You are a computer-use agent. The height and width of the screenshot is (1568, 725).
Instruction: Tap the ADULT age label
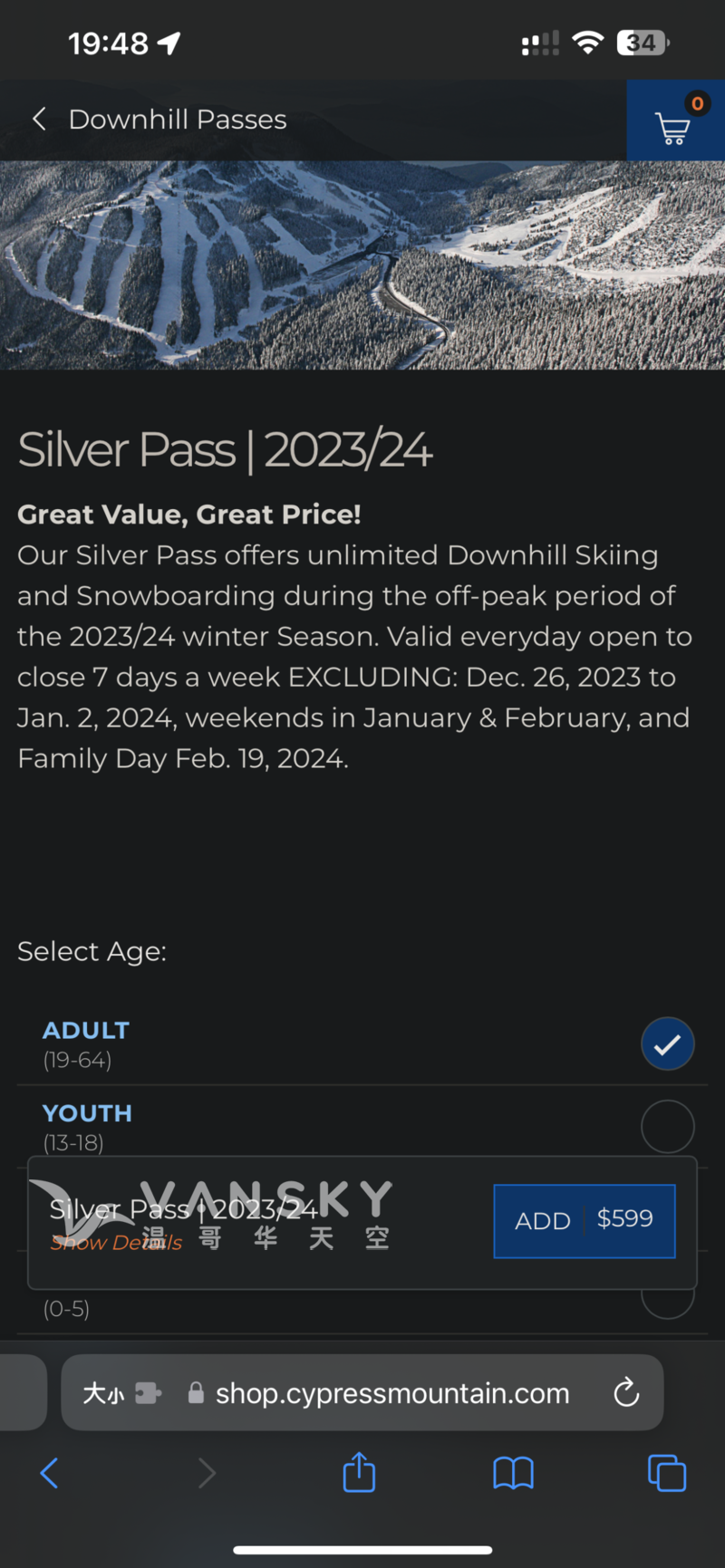(86, 1030)
